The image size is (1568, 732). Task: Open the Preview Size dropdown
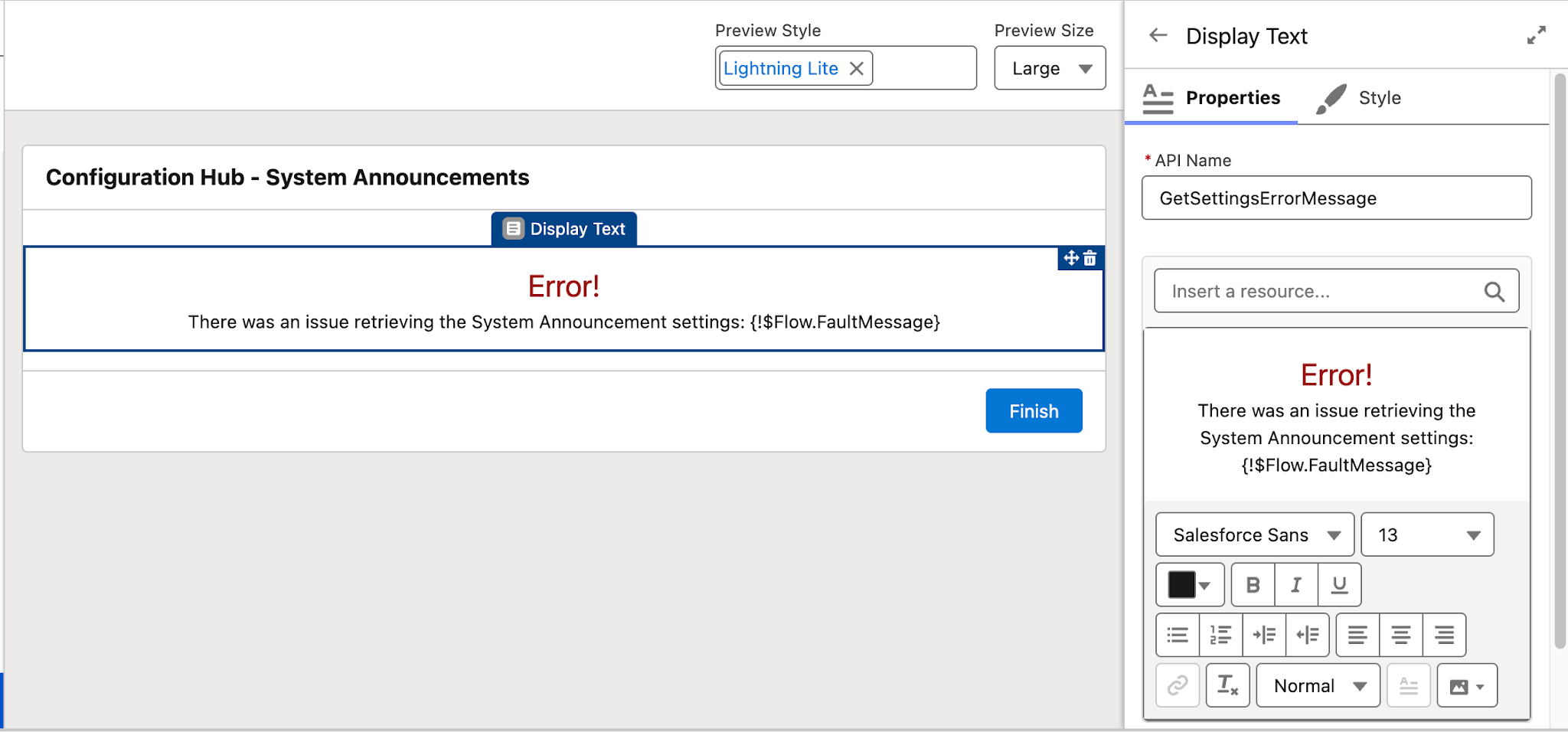point(1050,68)
